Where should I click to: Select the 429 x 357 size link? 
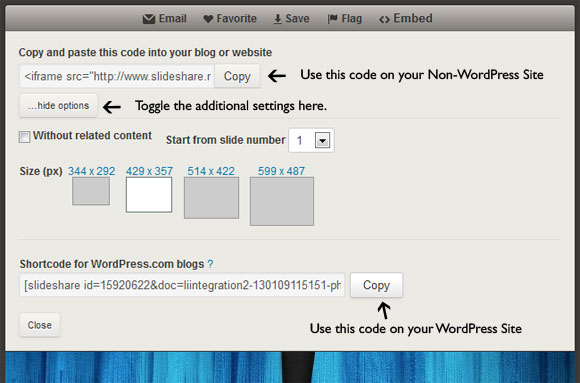149,171
